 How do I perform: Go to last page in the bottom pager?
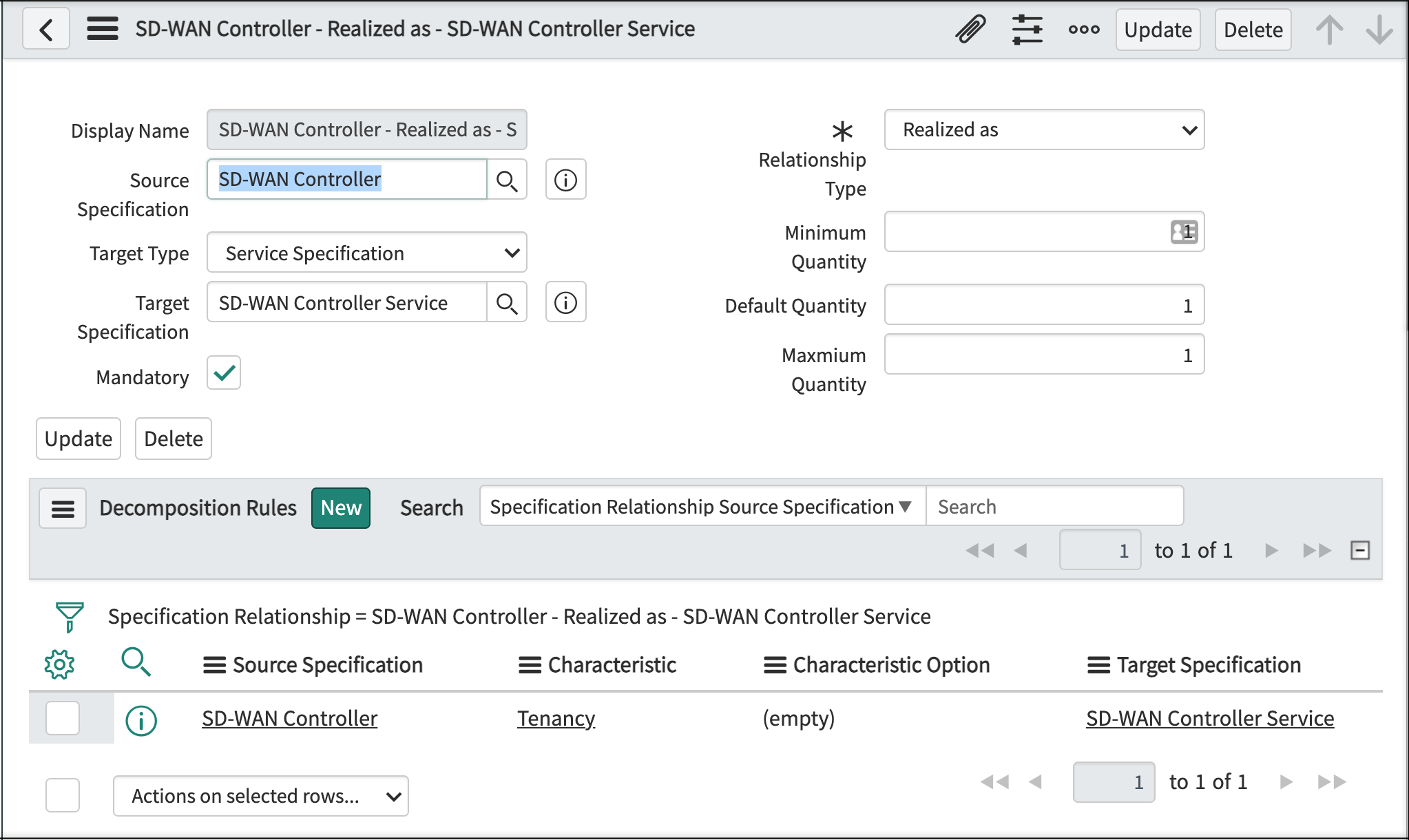click(x=1332, y=781)
